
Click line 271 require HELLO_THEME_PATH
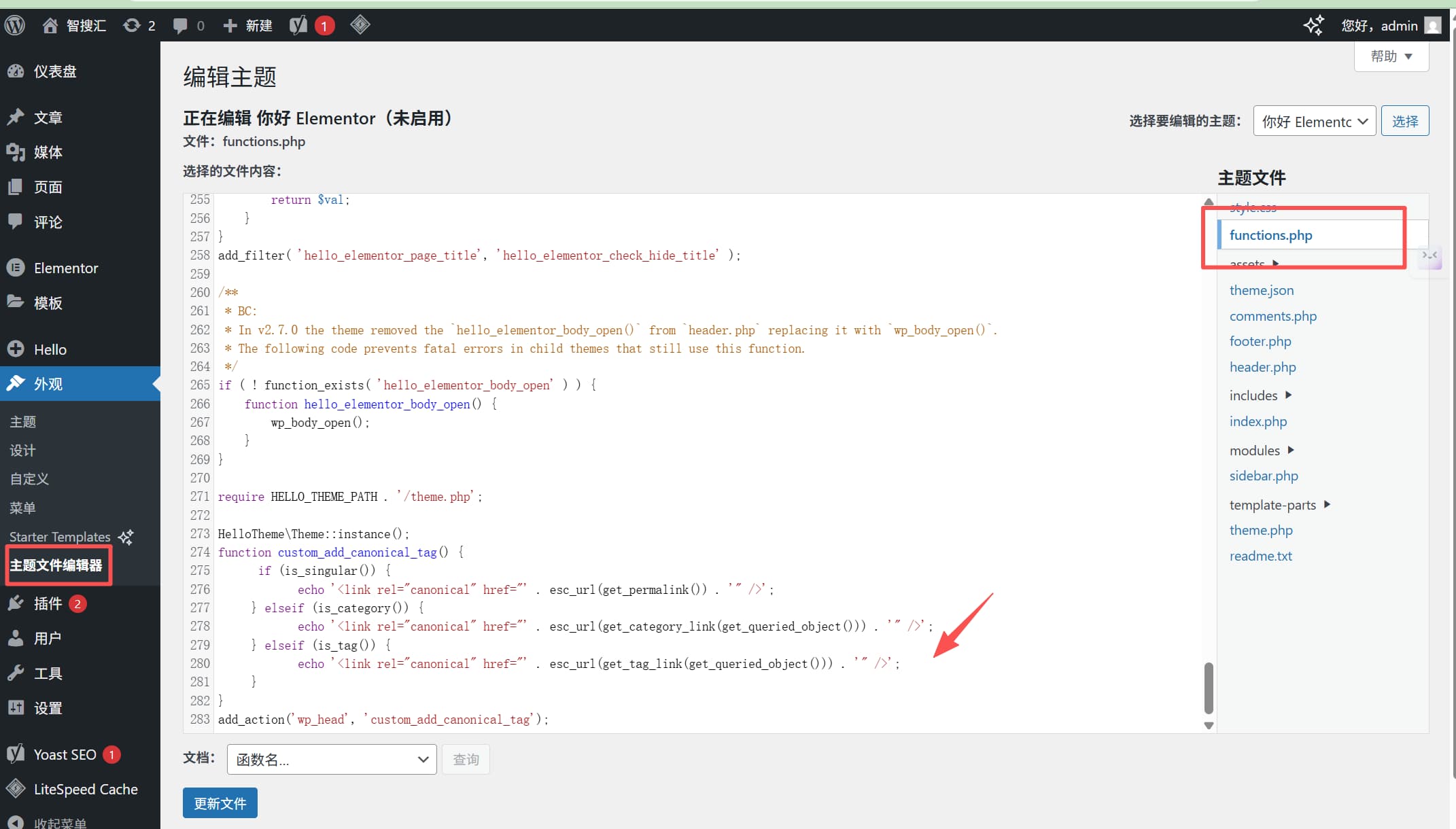[x=350, y=497]
